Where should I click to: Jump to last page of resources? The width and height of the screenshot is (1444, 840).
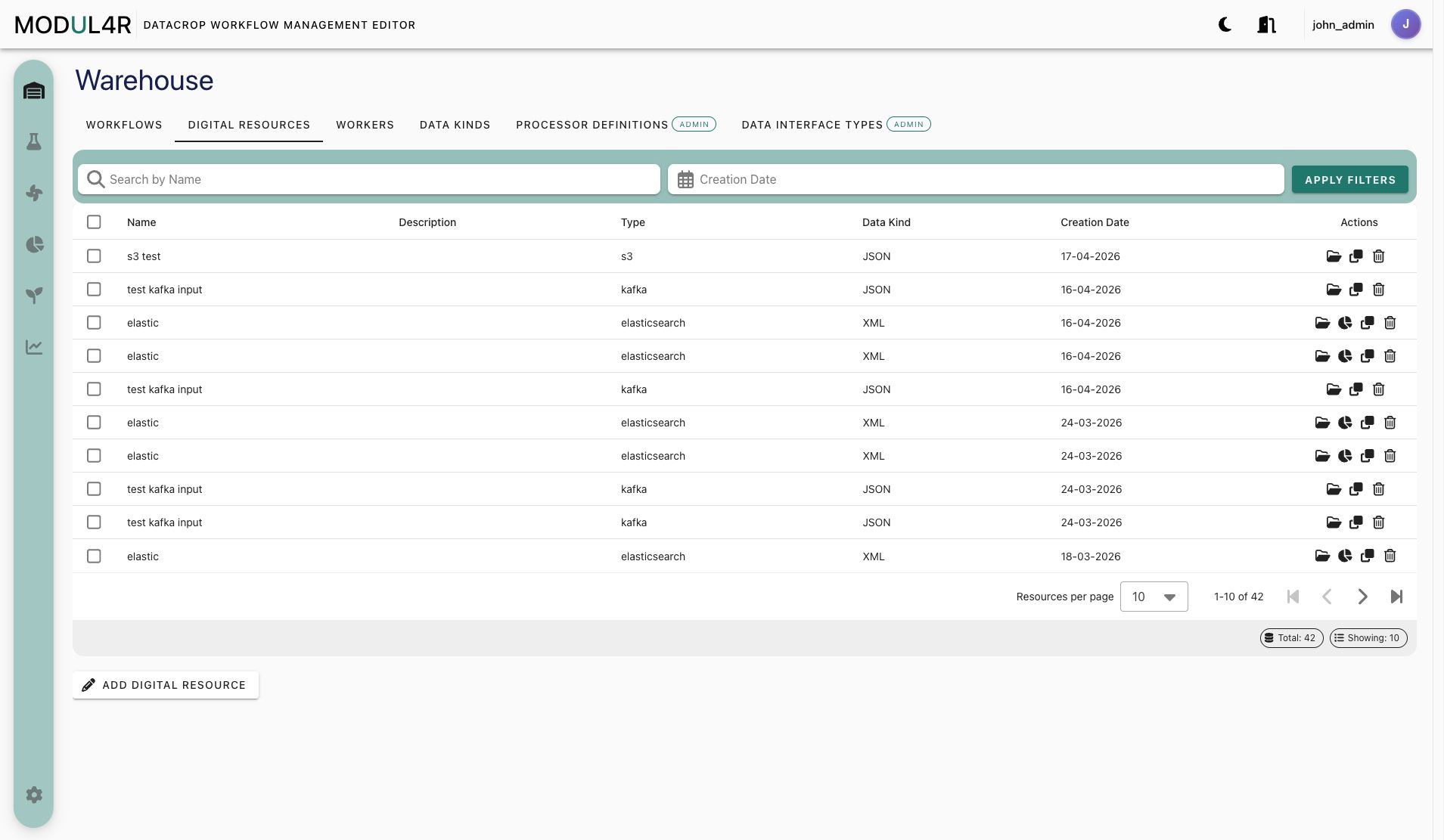(x=1396, y=597)
